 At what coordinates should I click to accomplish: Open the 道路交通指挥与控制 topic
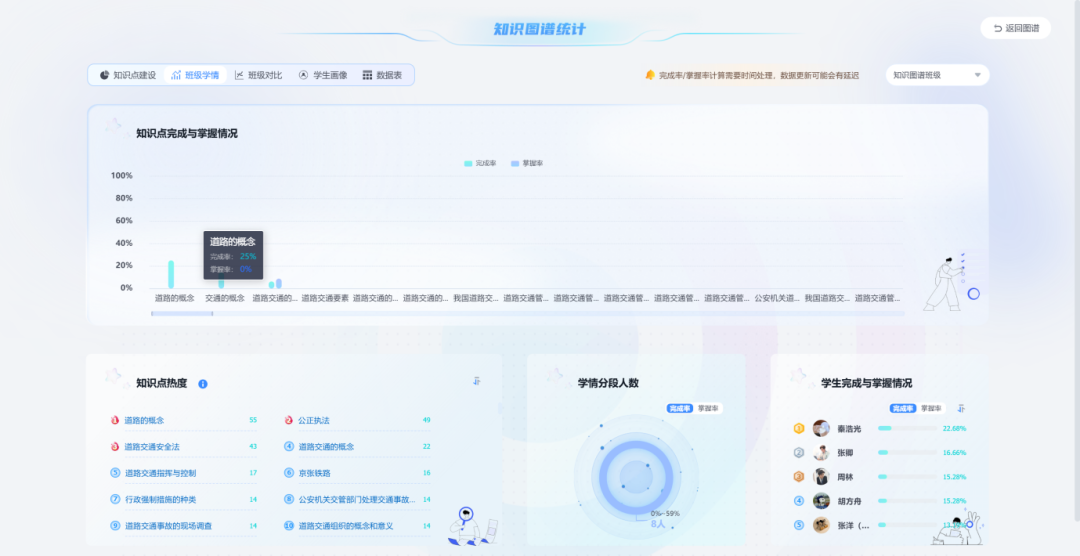click(x=160, y=473)
